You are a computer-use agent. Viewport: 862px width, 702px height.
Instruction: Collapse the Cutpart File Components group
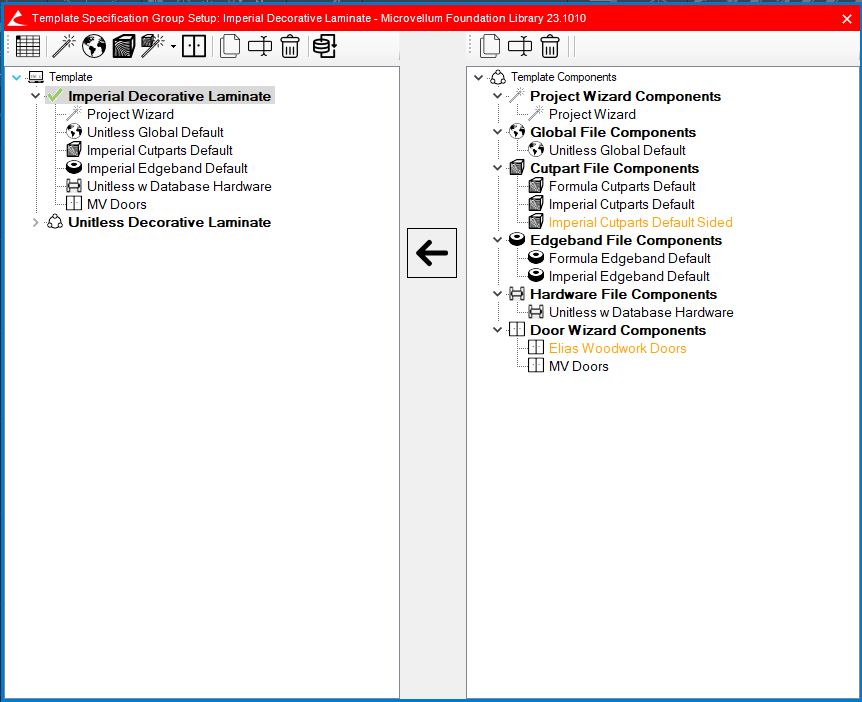[x=498, y=168]
